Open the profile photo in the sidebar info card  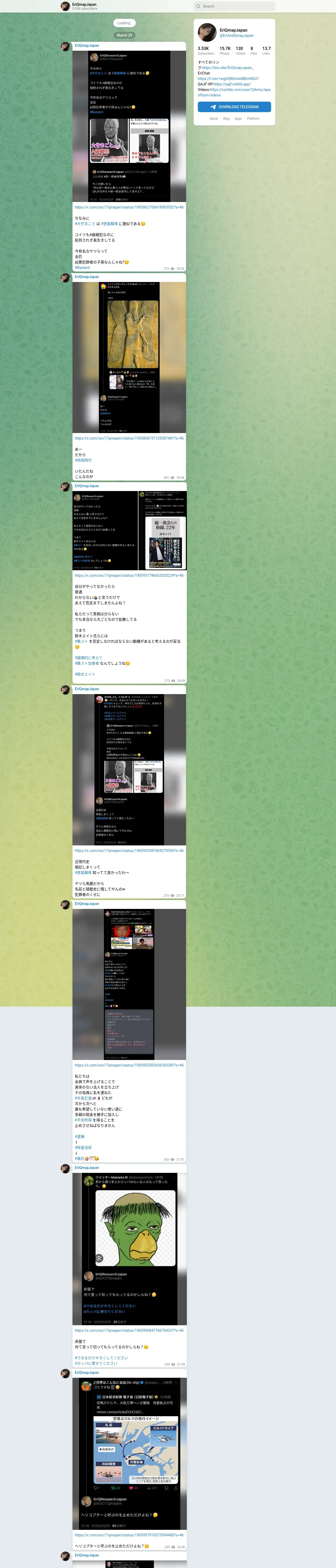pyautogui.click(x=207, y=32)
